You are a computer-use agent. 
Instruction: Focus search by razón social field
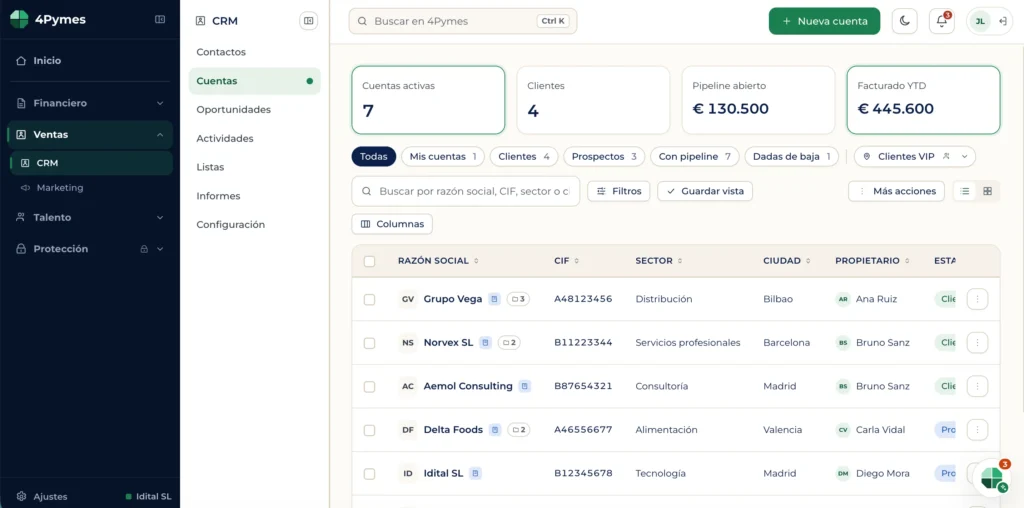pyautogui.click(x=466, y=191)
